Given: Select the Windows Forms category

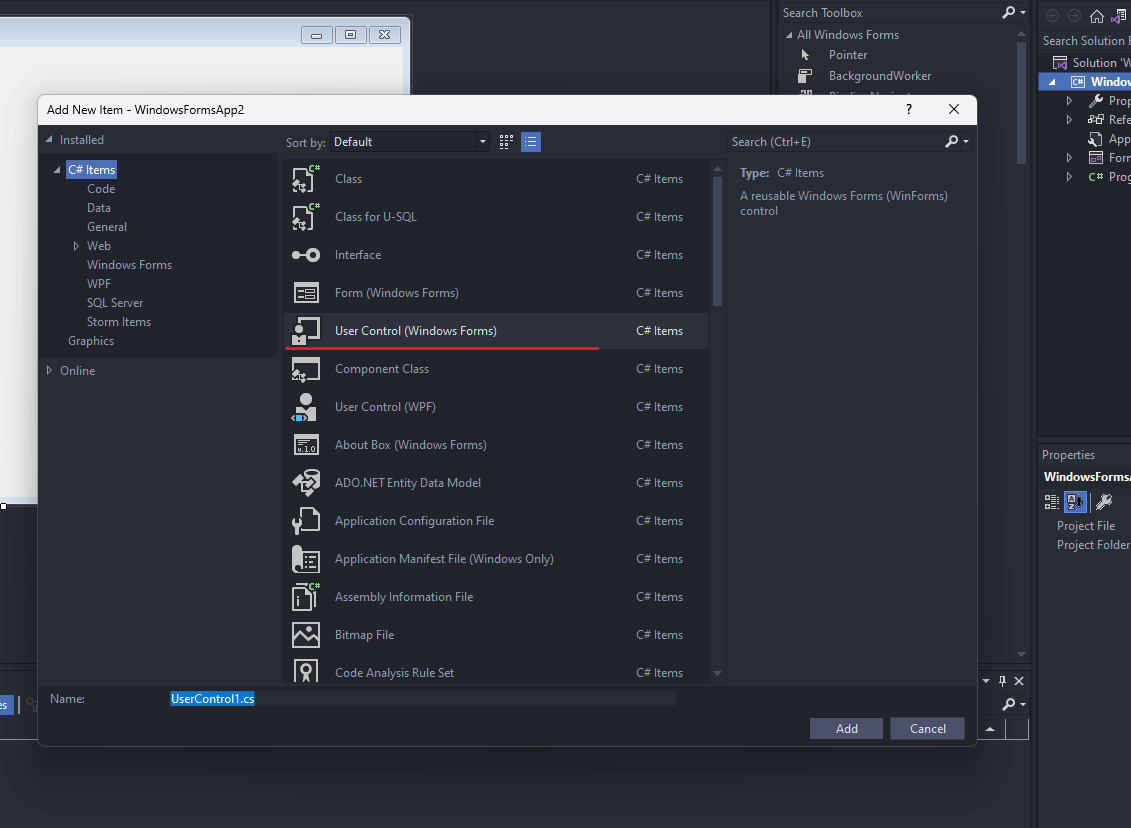Looking at the screenshot, I should point(129,265).
